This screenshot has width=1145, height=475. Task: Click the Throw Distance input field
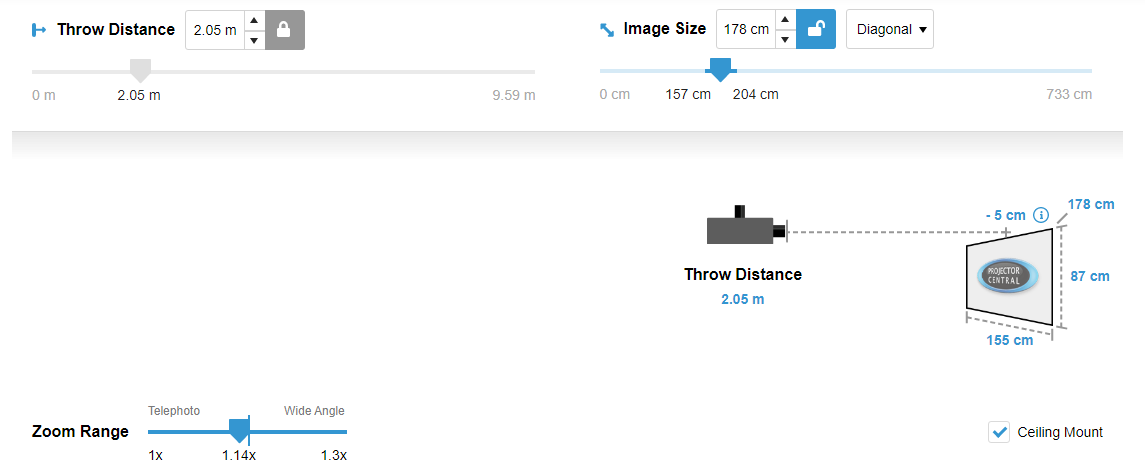click(215, 30)
